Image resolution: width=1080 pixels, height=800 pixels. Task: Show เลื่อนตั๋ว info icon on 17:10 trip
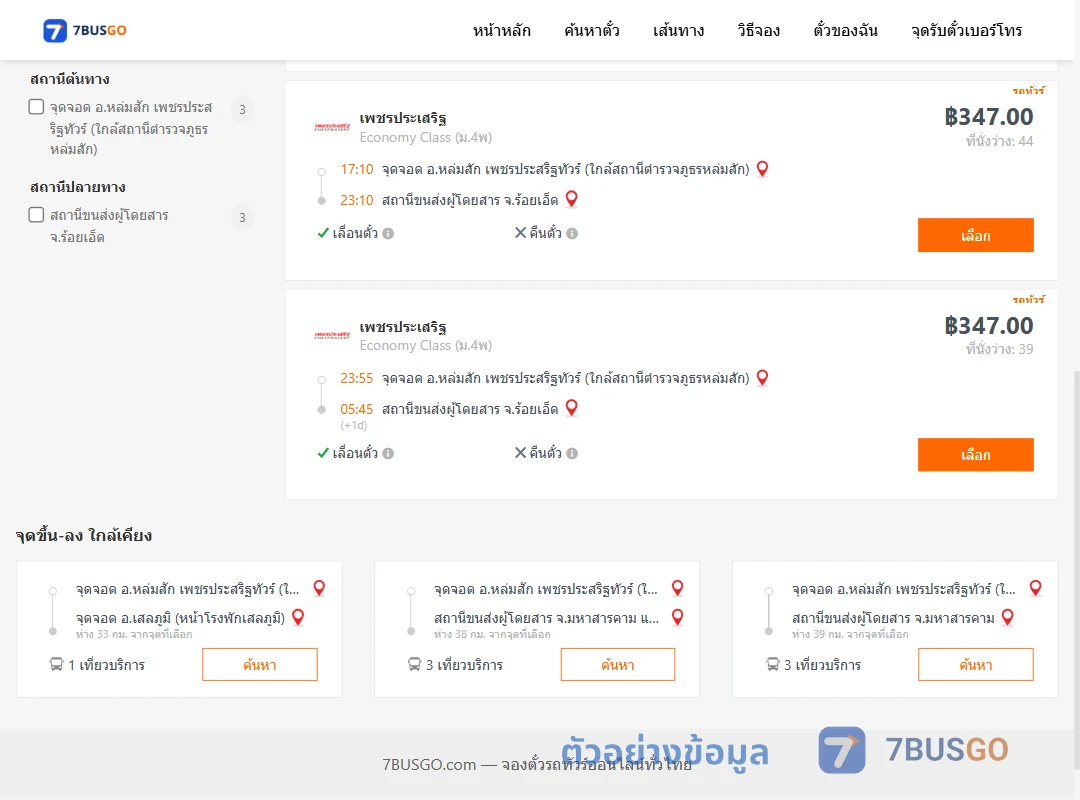pos(388,234)
